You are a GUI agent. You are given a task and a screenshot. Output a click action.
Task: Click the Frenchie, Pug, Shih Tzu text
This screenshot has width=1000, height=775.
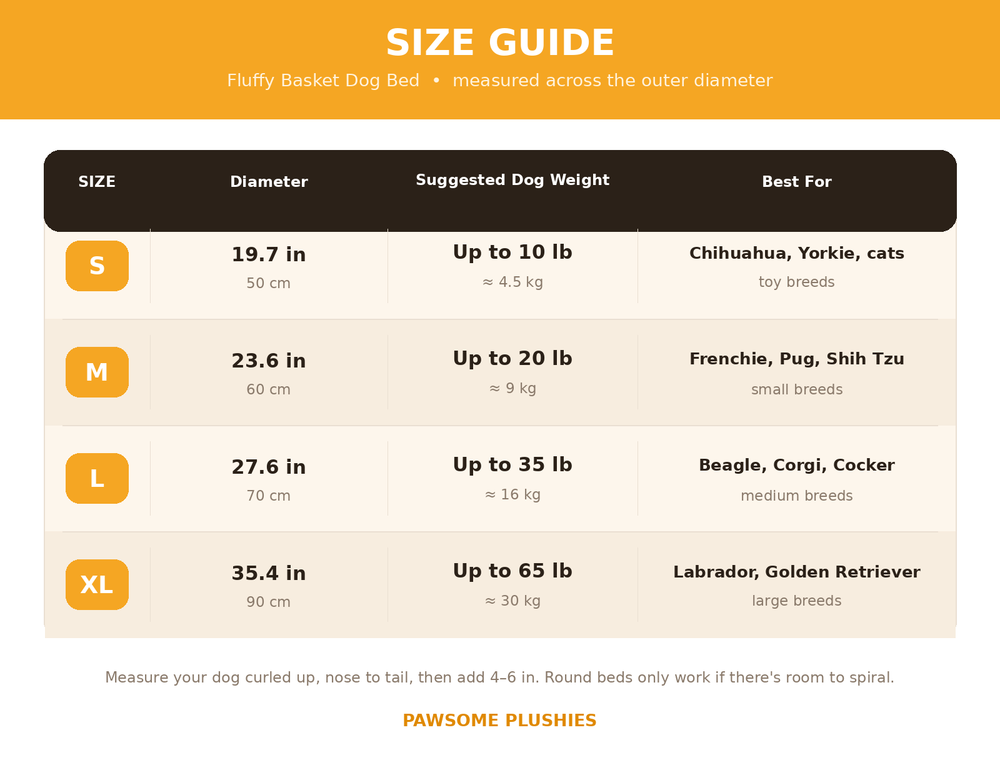pyautogui.click(x=797, y=359)
